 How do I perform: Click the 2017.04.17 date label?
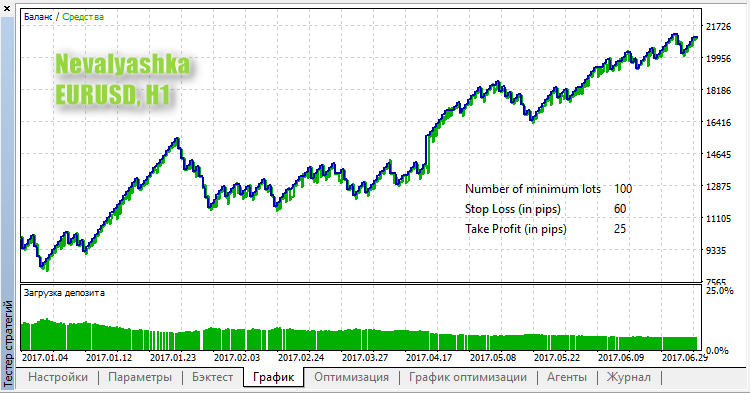429,358
